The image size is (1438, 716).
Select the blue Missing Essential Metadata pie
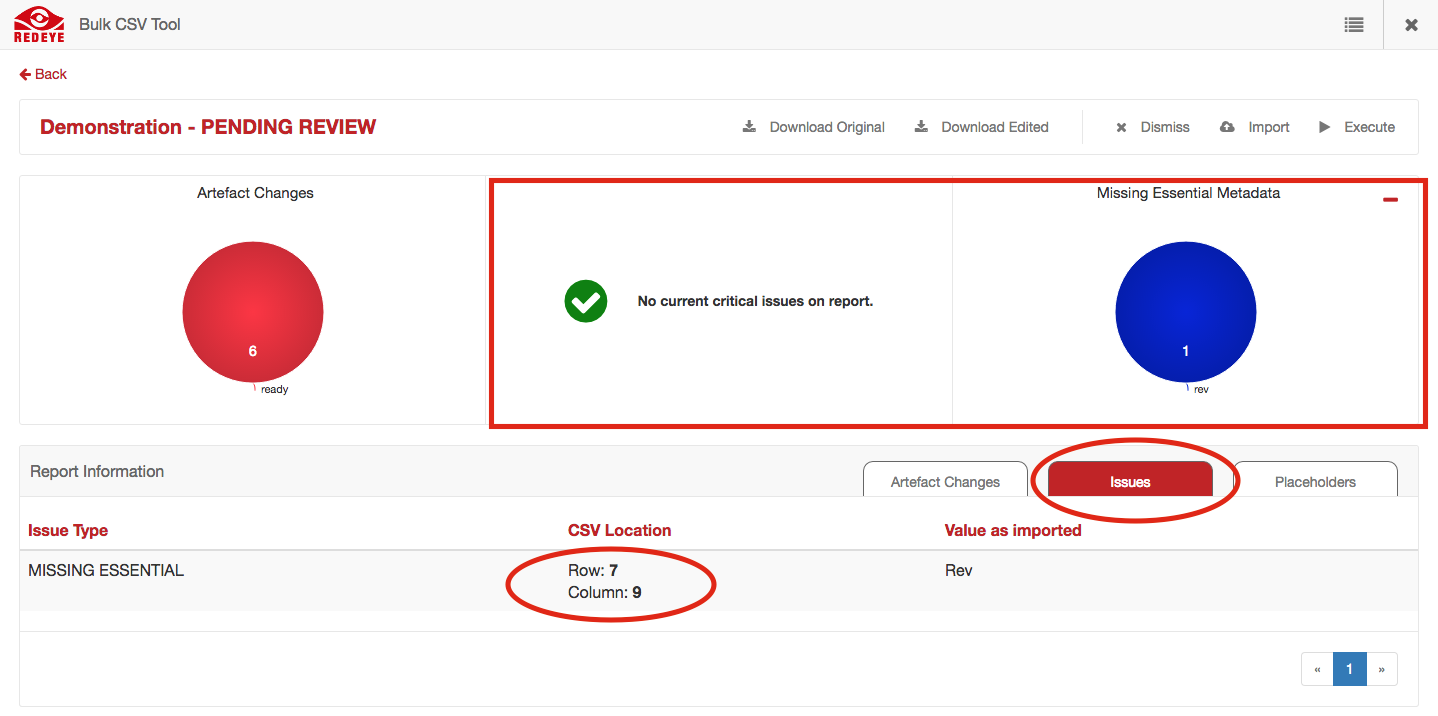coord(1186,312)
